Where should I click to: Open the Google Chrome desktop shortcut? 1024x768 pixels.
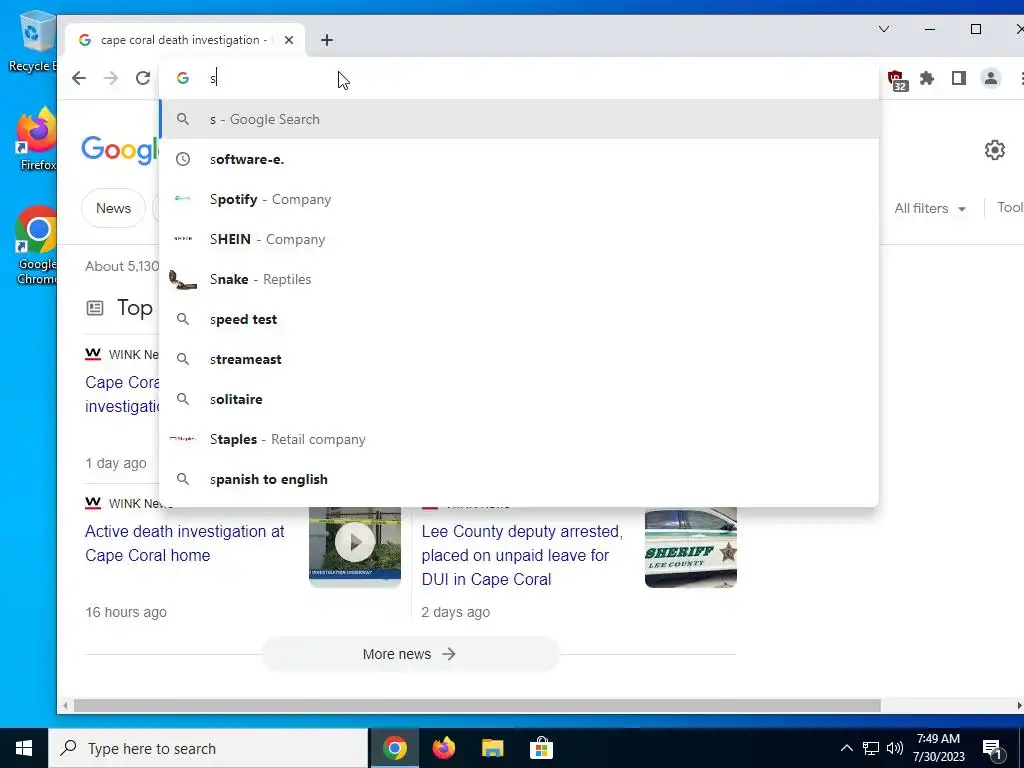pyautogui.click(x=37, y=247)
